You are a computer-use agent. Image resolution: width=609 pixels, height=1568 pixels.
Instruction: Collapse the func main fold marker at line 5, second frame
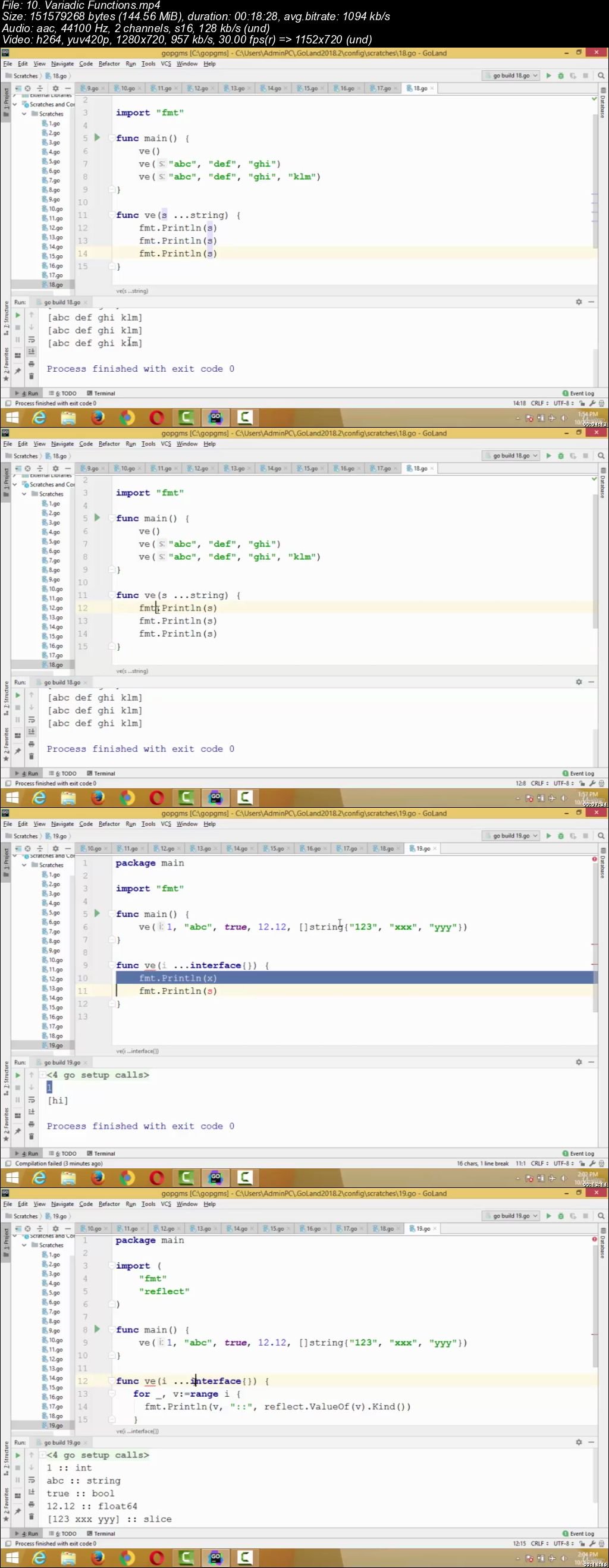coord(112,518)
